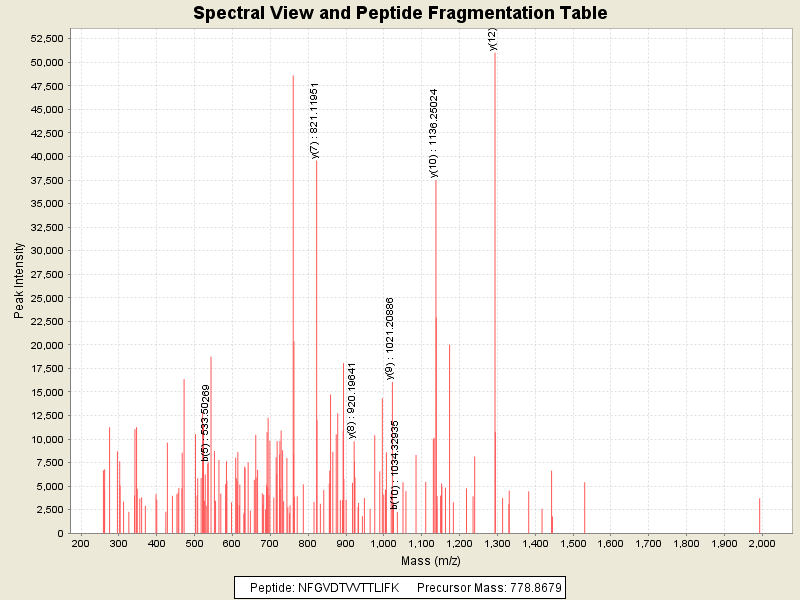Select the 'Peptide: NFGVDTVVTTLIFK' legend text
Screen dimensions: 800x600
[x=325, y=587]
